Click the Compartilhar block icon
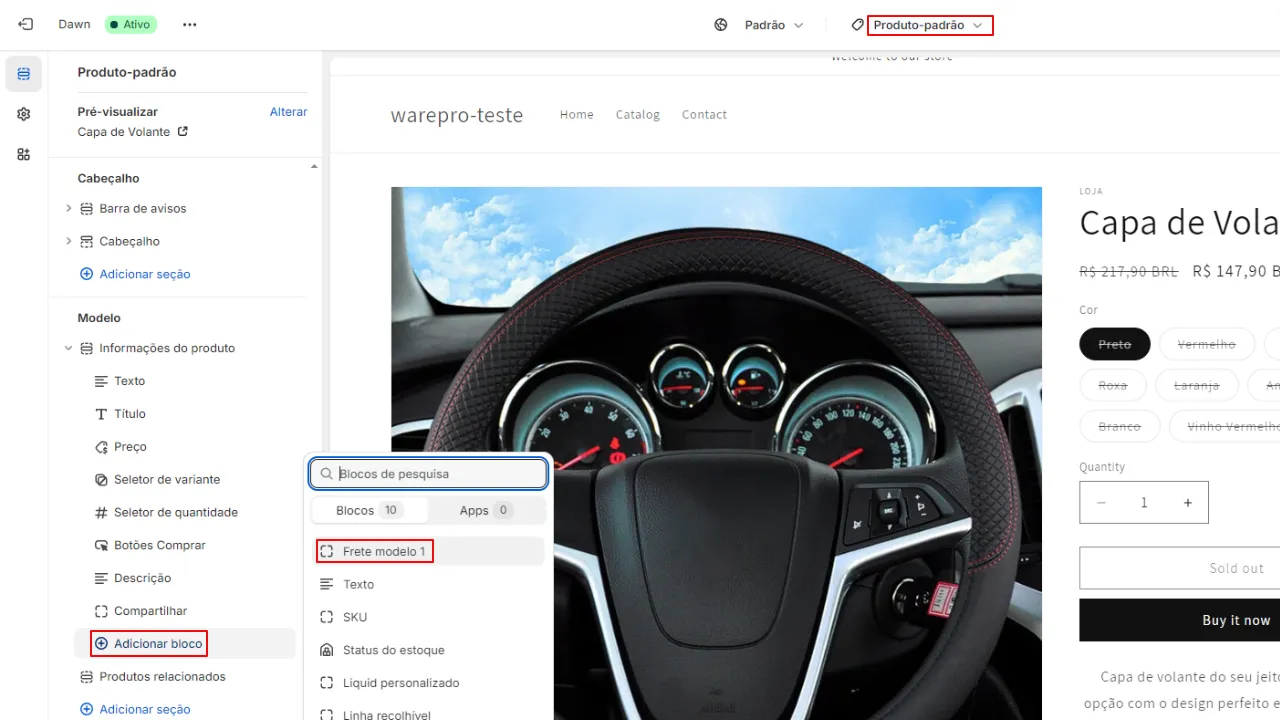 click(101, 611)
